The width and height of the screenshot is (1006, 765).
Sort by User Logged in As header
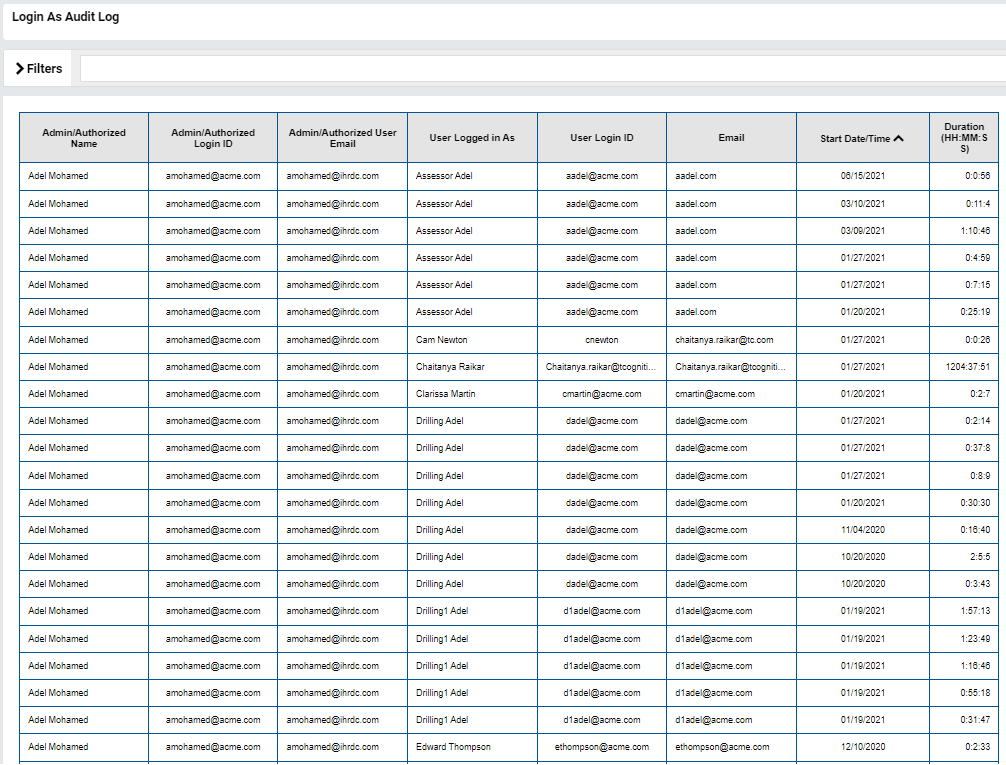point(472,138)
